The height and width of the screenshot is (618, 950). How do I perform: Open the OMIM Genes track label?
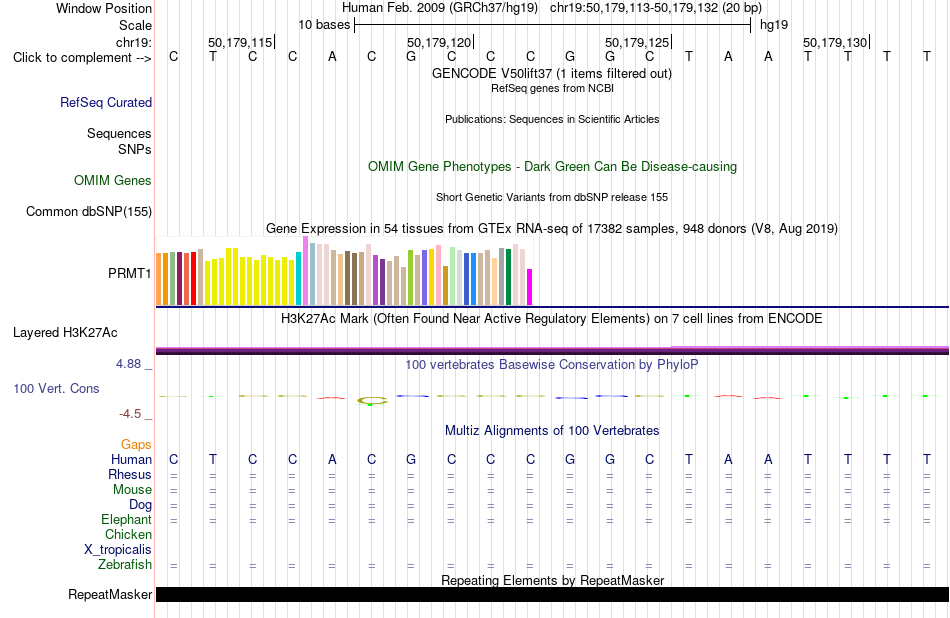pyautogui.click(x=113, y=181)
